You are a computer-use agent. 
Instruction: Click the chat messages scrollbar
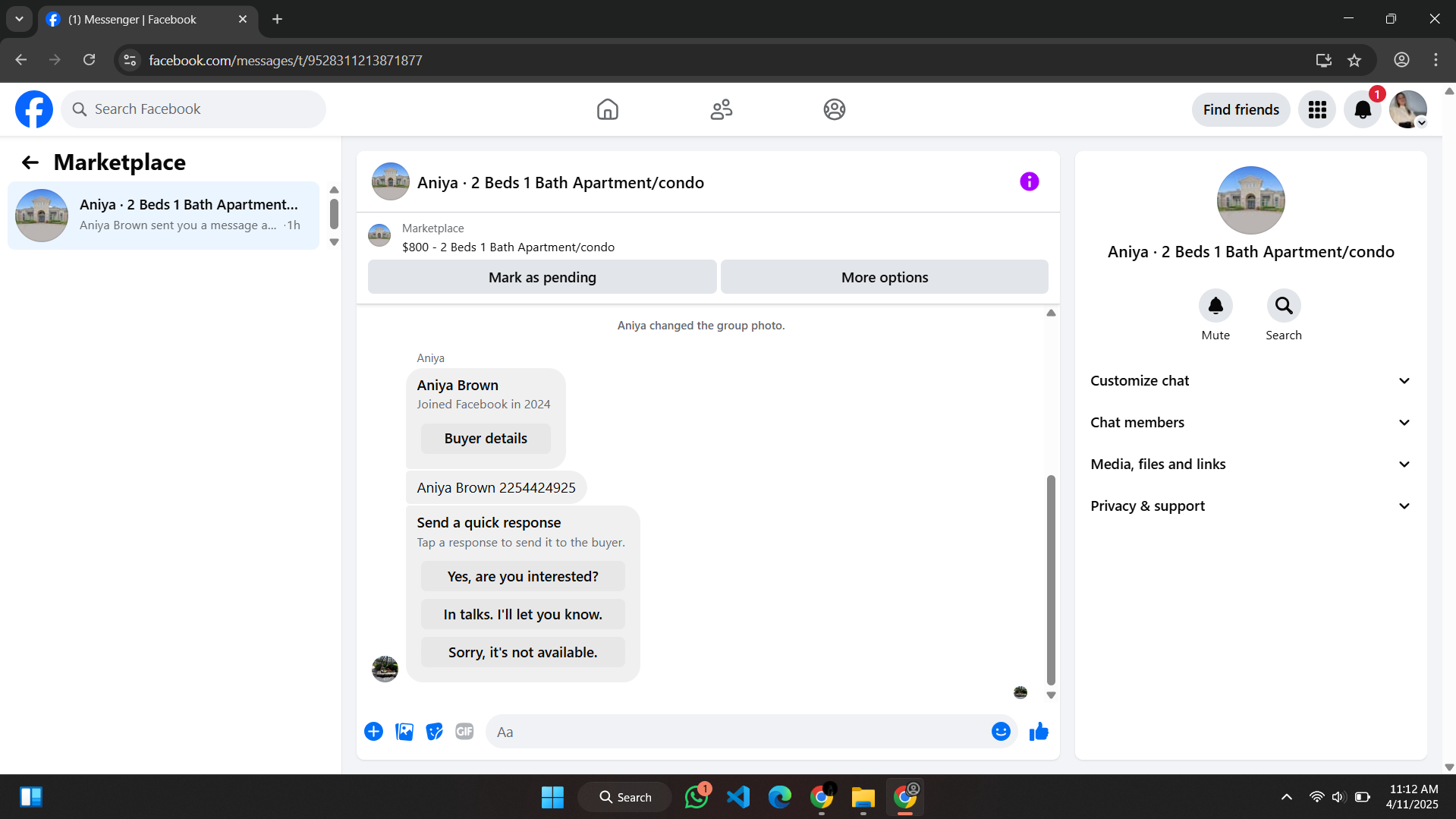click(1051, 580)
